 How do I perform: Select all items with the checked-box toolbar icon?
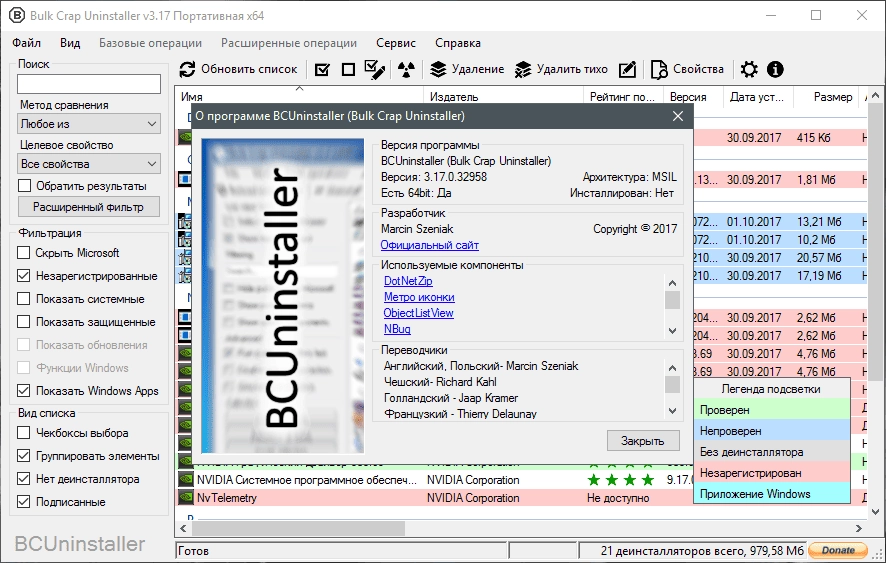322,70
